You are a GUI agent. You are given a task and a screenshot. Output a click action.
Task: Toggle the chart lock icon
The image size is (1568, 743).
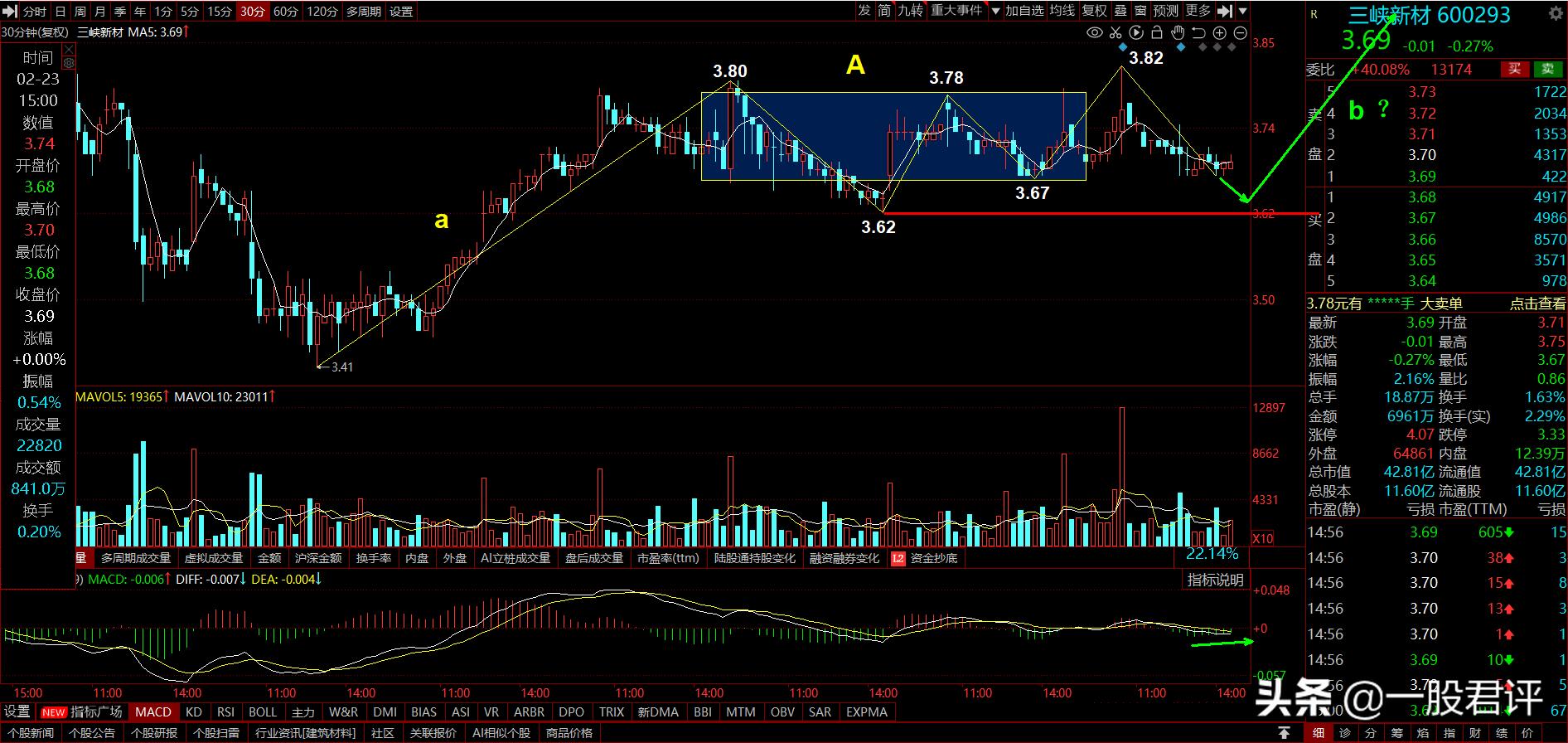[x=1157, y=33]
